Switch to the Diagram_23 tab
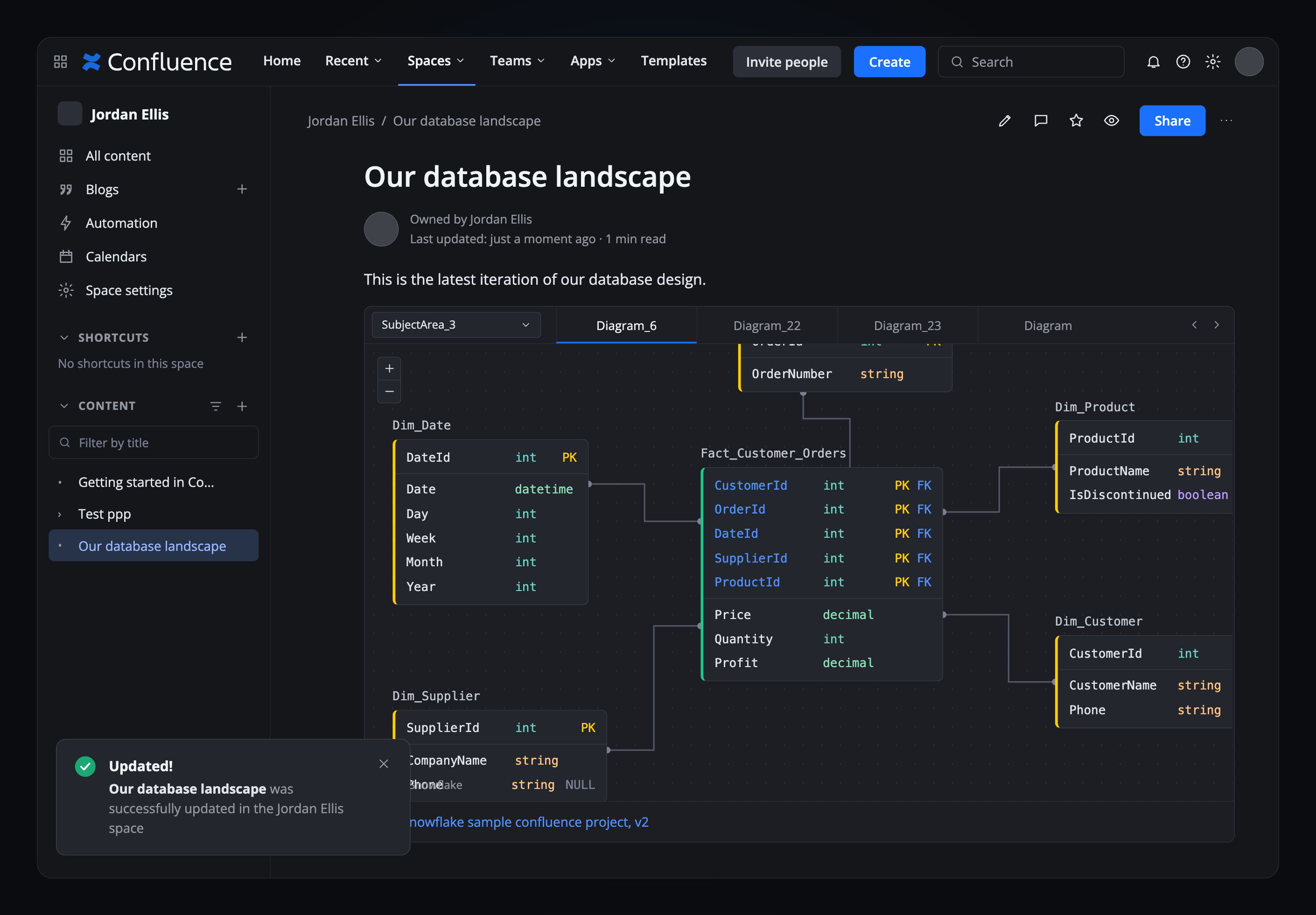Screen dimensions: 1316x915 pyautogui.click(x=907, y=326)
